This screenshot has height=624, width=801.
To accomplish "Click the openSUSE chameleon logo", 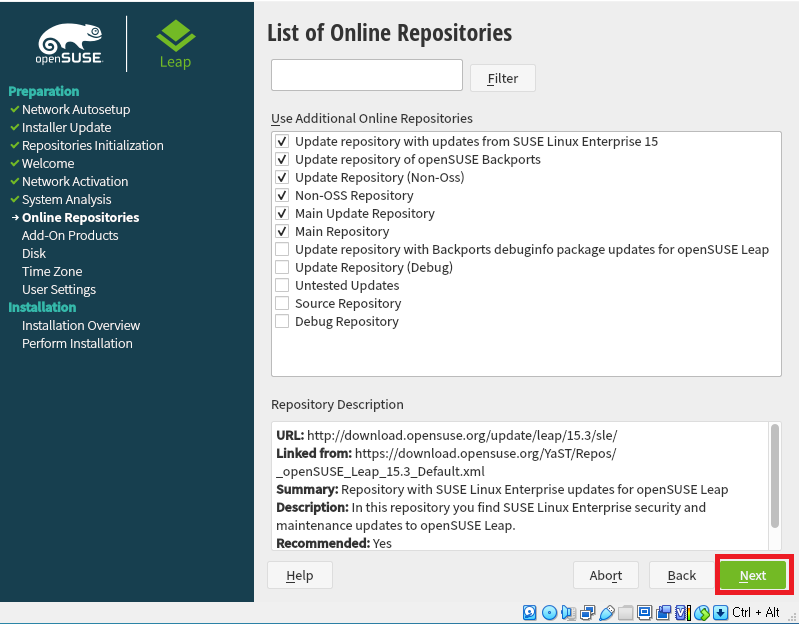I will [70, 44].
